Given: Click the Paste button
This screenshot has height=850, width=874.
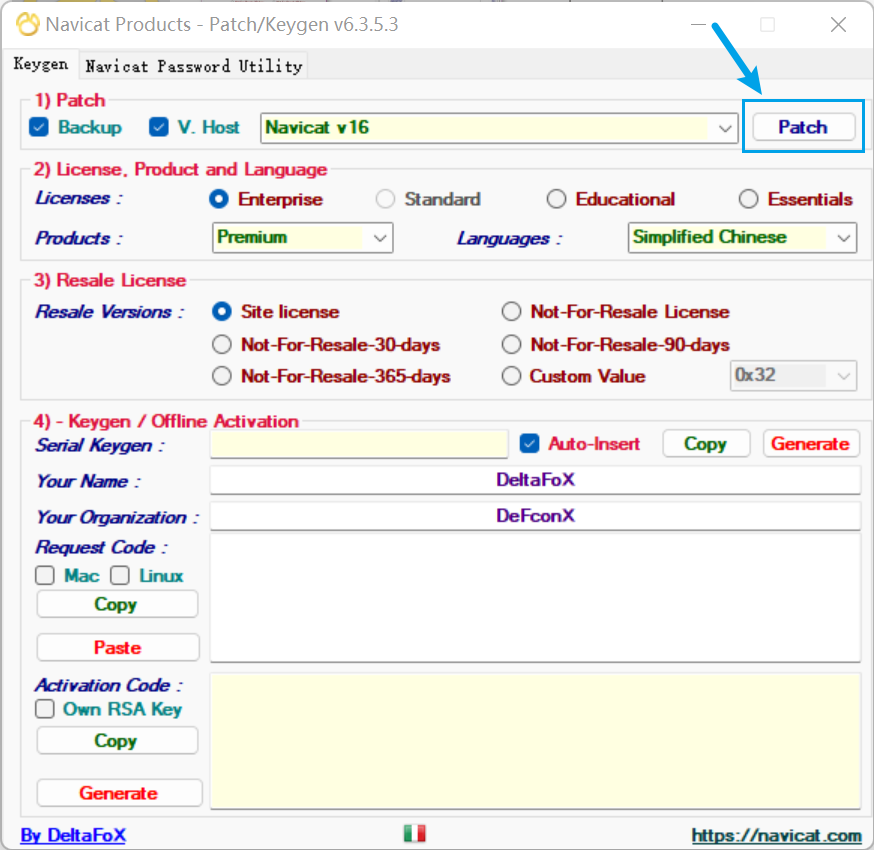Looking at the screenshot, I should pyautogui.click(x=118, y=647).
